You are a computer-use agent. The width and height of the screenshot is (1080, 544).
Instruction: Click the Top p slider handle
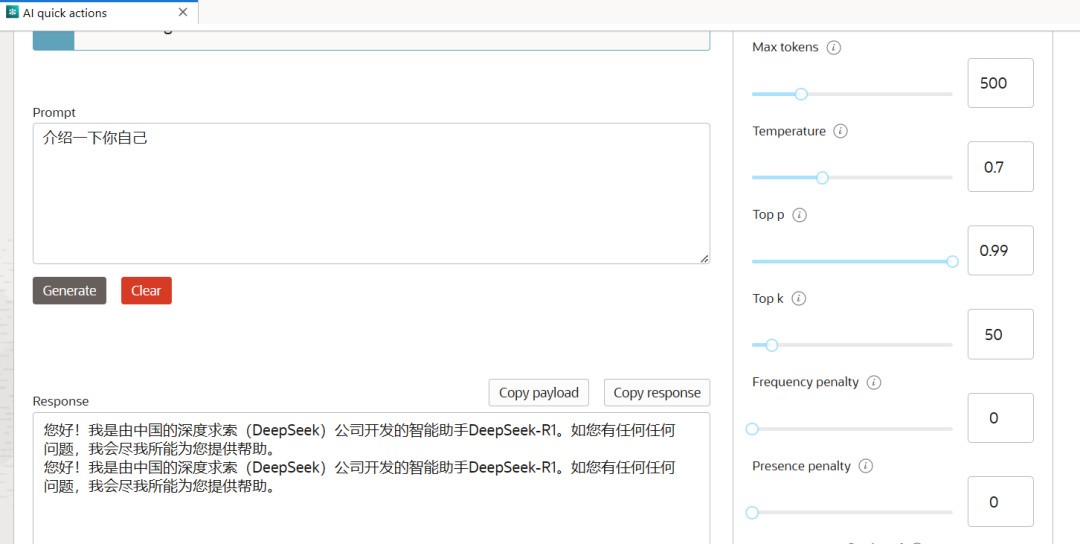pos(953,262)
